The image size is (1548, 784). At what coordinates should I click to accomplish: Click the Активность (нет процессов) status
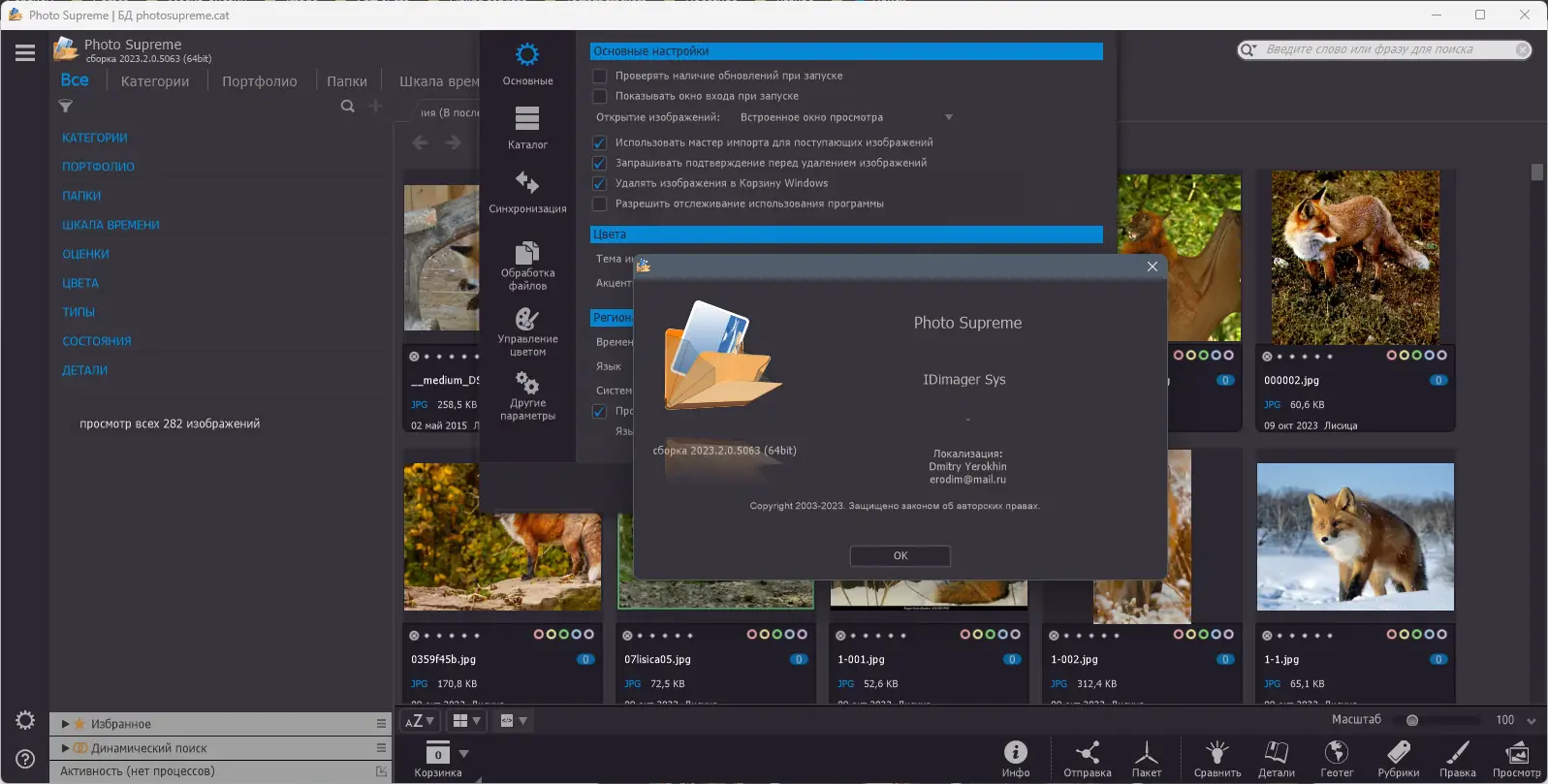[x=138, y=771]
